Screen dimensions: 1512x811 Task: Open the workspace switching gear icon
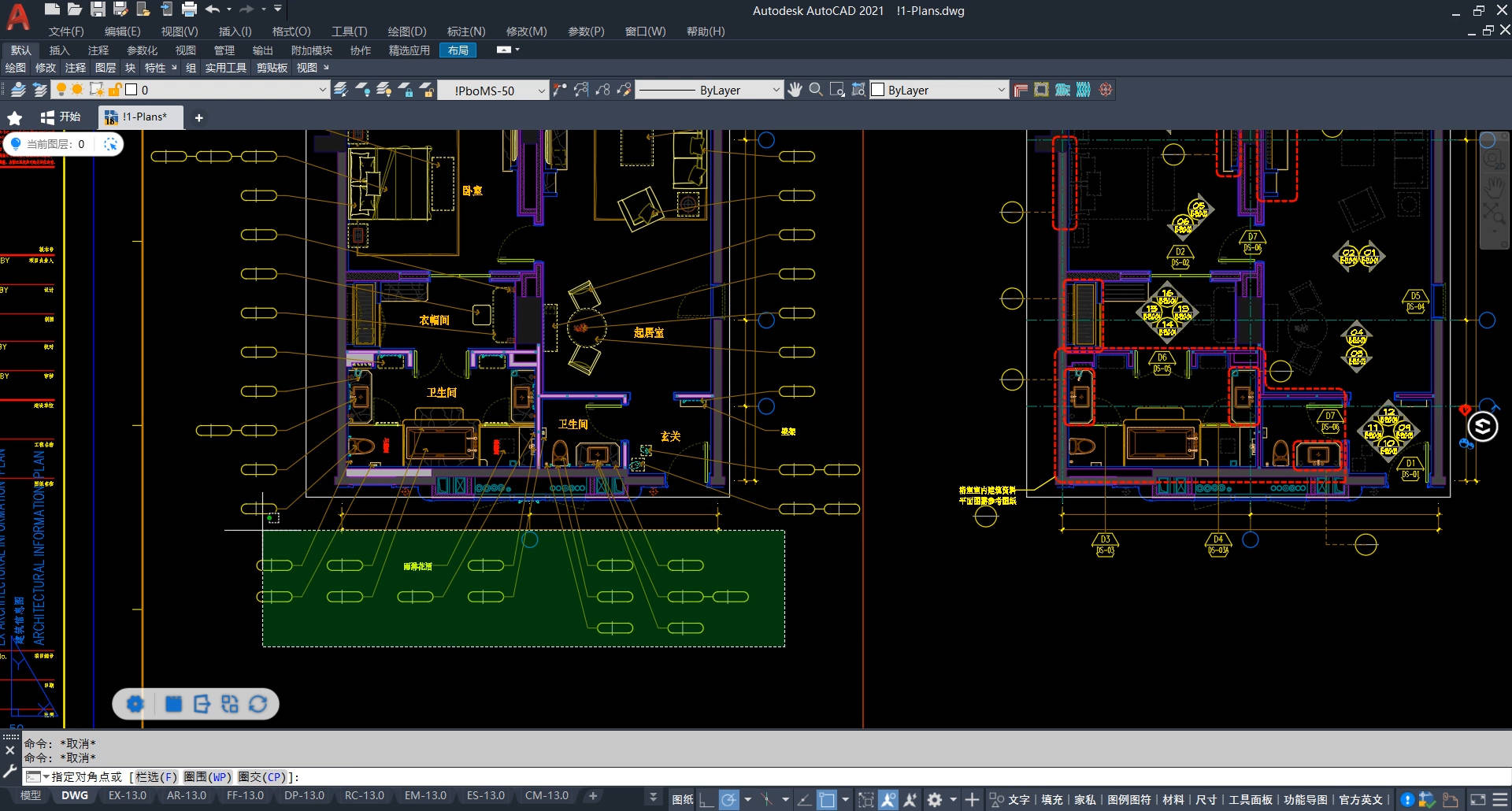pyautogui.click(x=935, y=800)
